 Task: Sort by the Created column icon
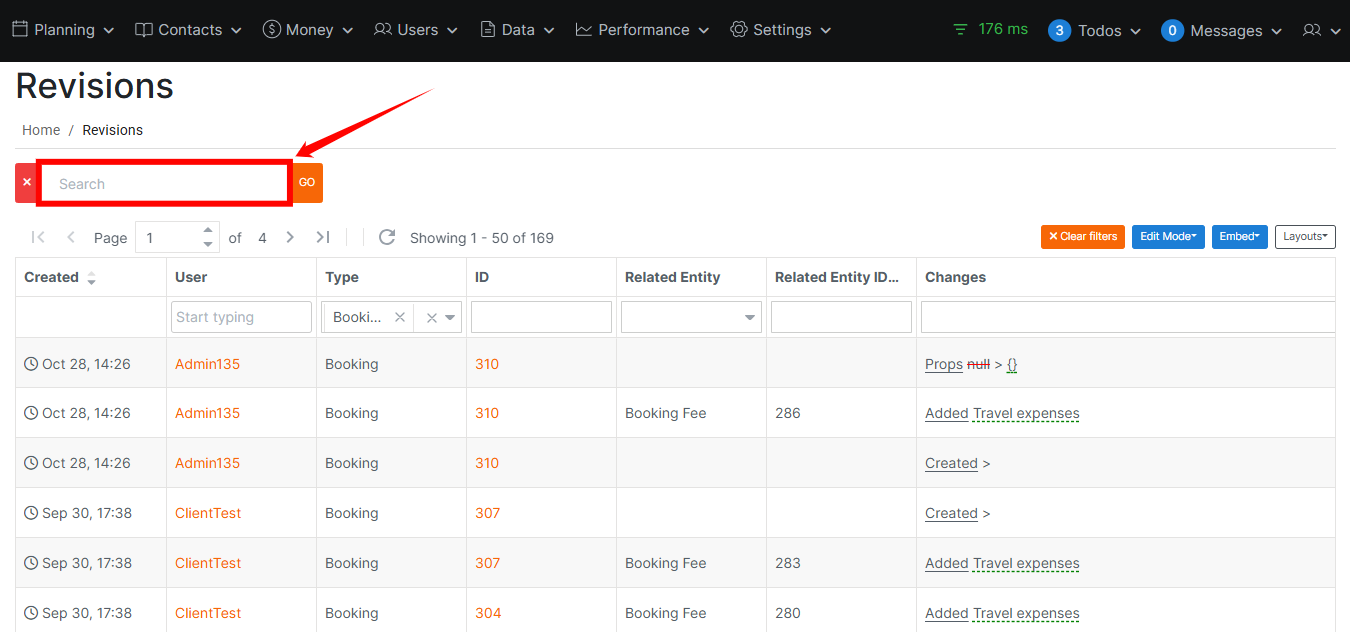point(92,278)
